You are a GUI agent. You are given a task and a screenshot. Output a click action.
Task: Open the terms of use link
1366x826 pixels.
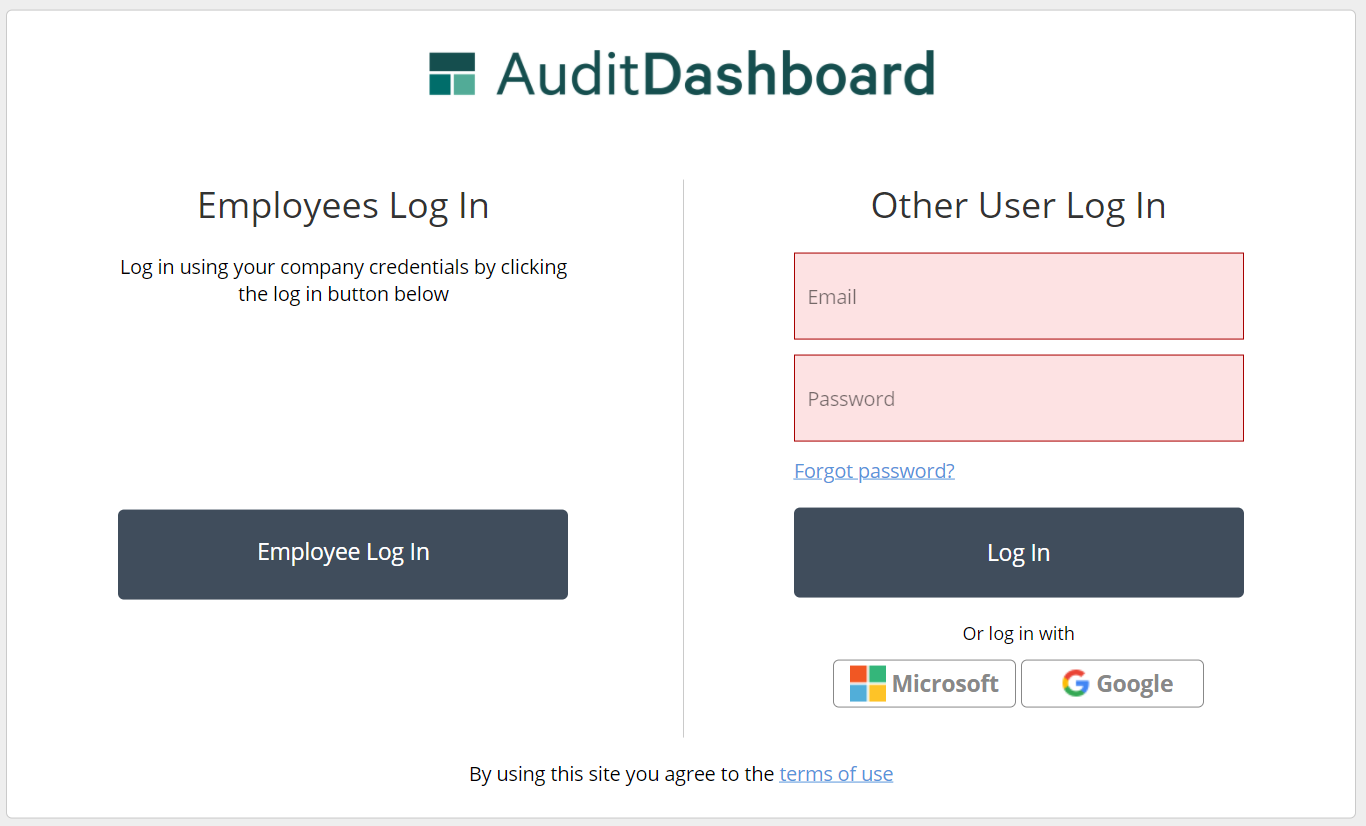pyautogui.click(x=836, y=774)
